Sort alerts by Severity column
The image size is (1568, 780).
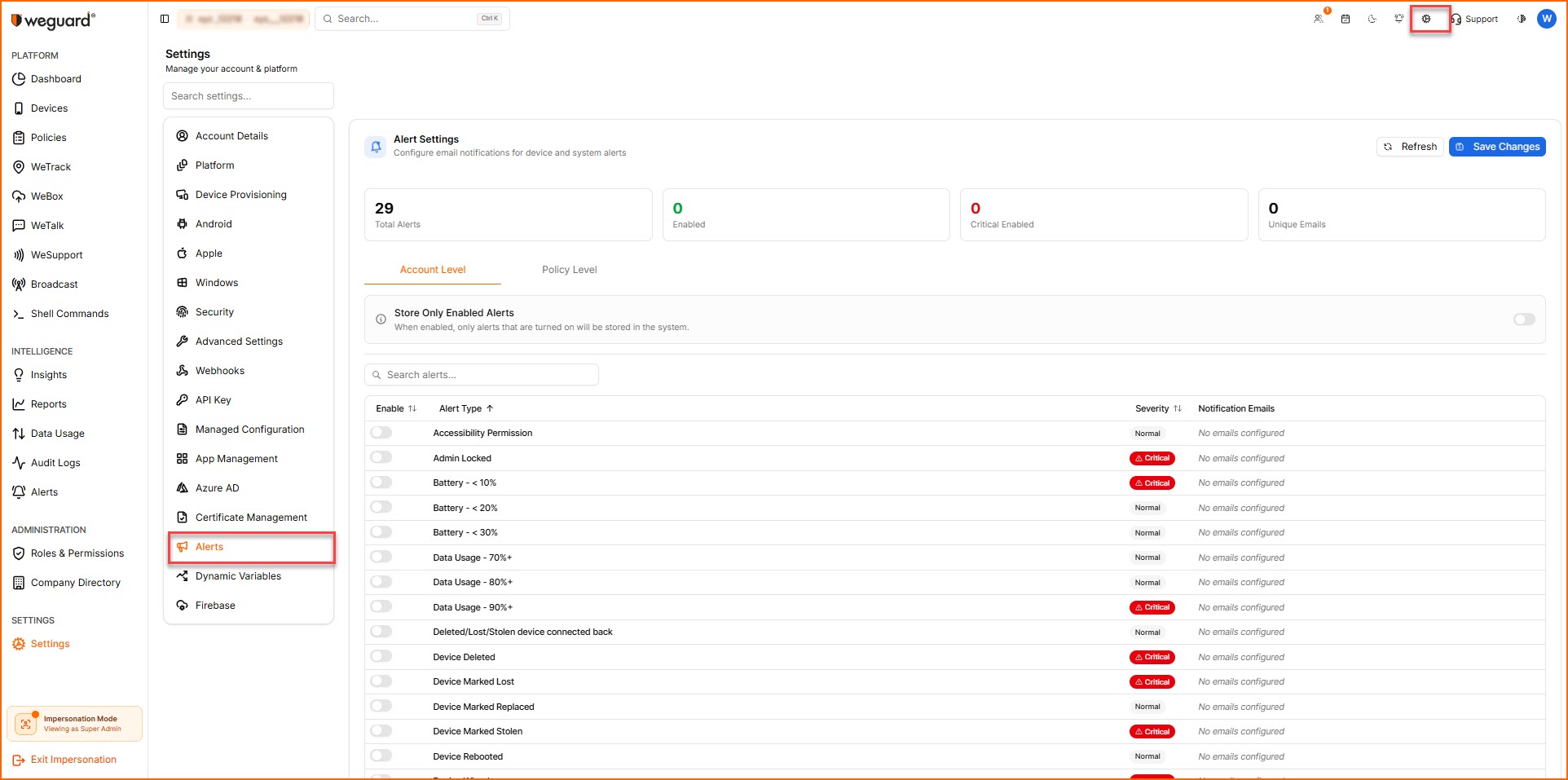1158,408
